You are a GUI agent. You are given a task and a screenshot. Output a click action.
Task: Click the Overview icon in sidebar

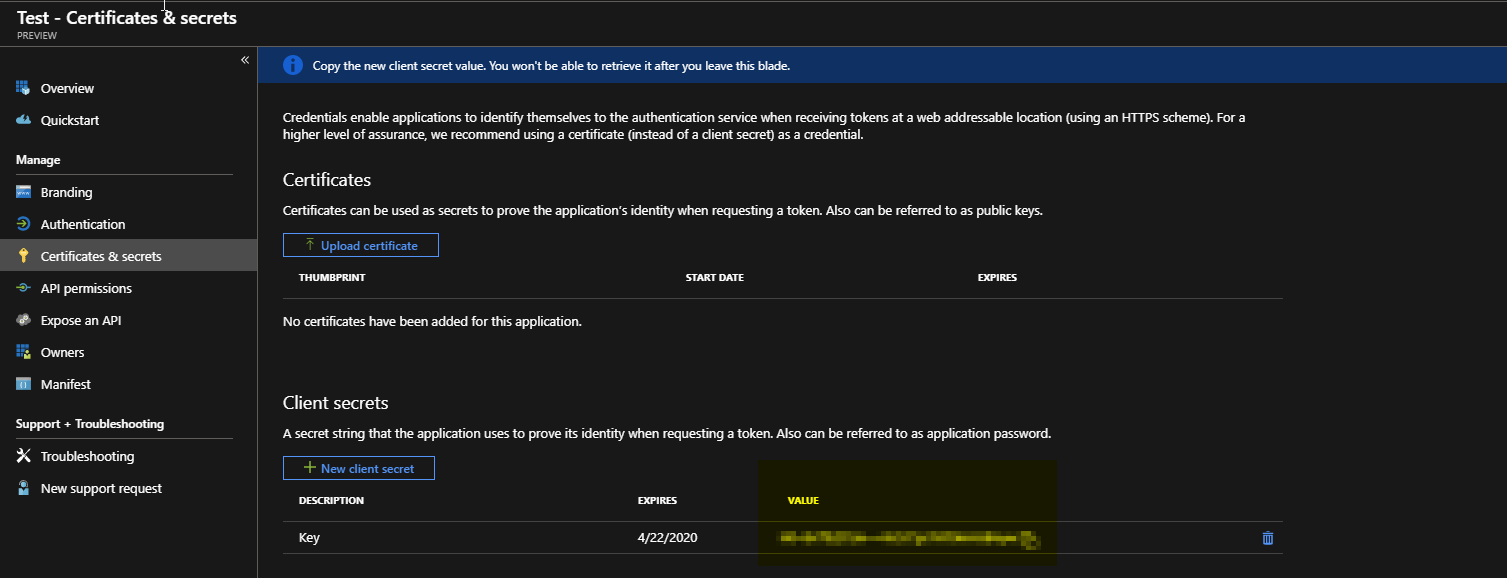[24, 89]
